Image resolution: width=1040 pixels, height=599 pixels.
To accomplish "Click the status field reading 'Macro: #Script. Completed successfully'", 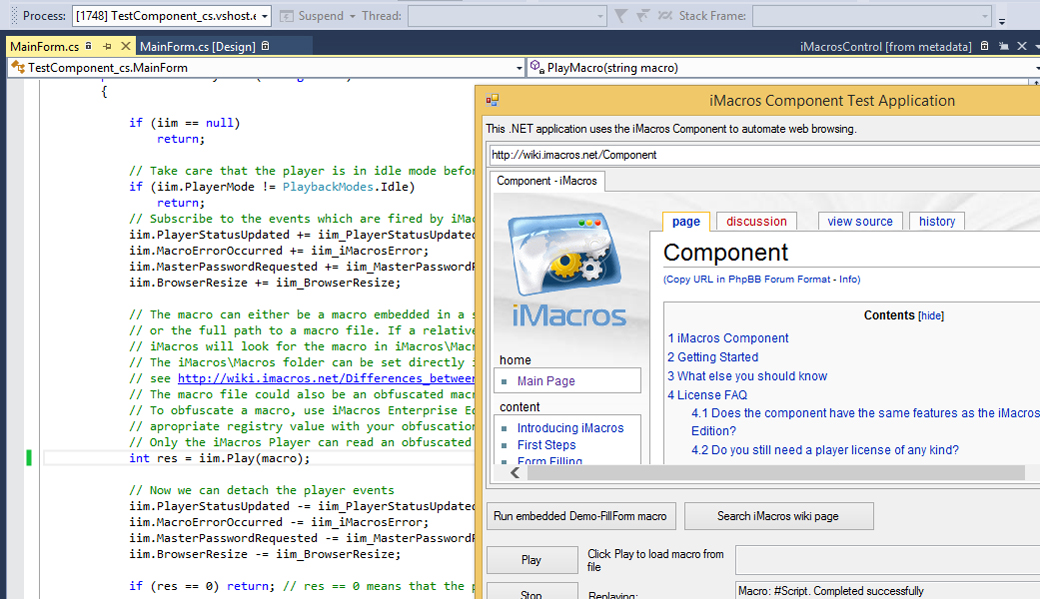I will 887,590.
